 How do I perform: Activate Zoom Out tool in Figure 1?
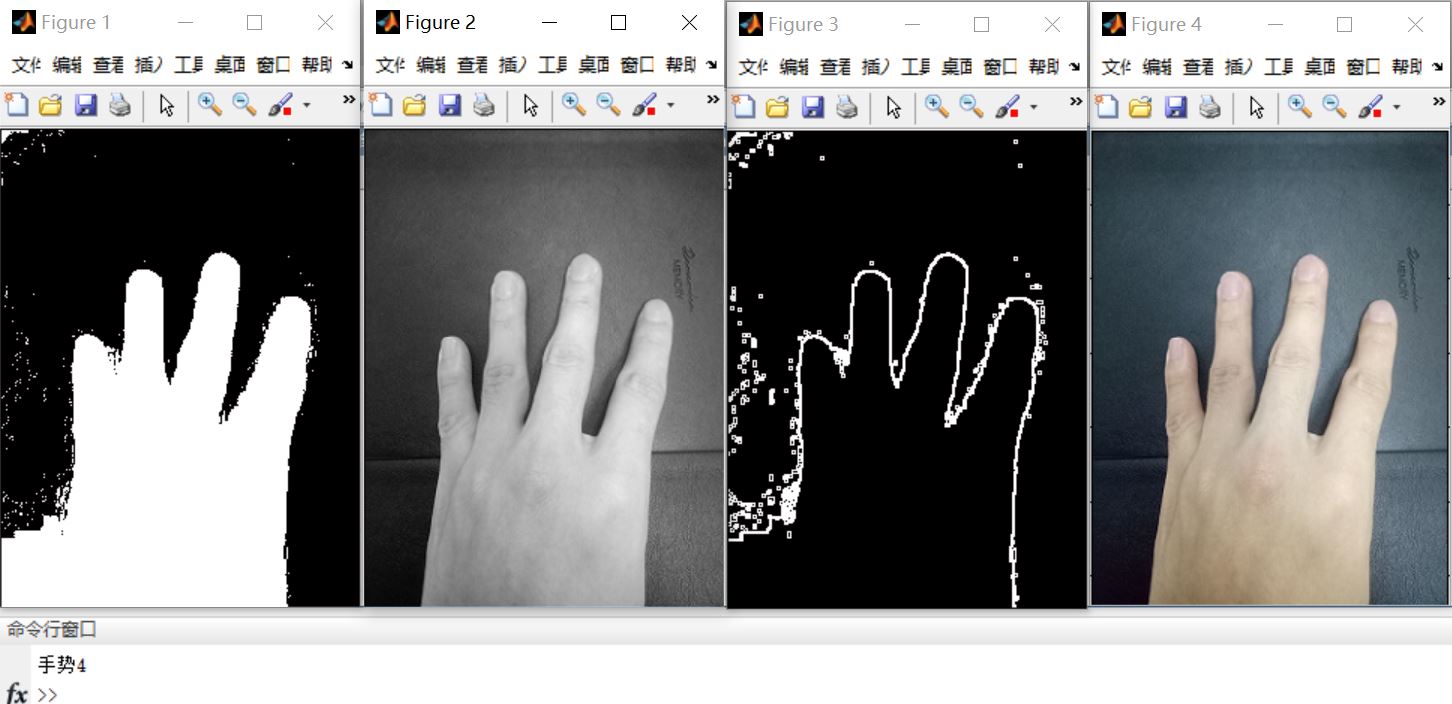(244, 104)
